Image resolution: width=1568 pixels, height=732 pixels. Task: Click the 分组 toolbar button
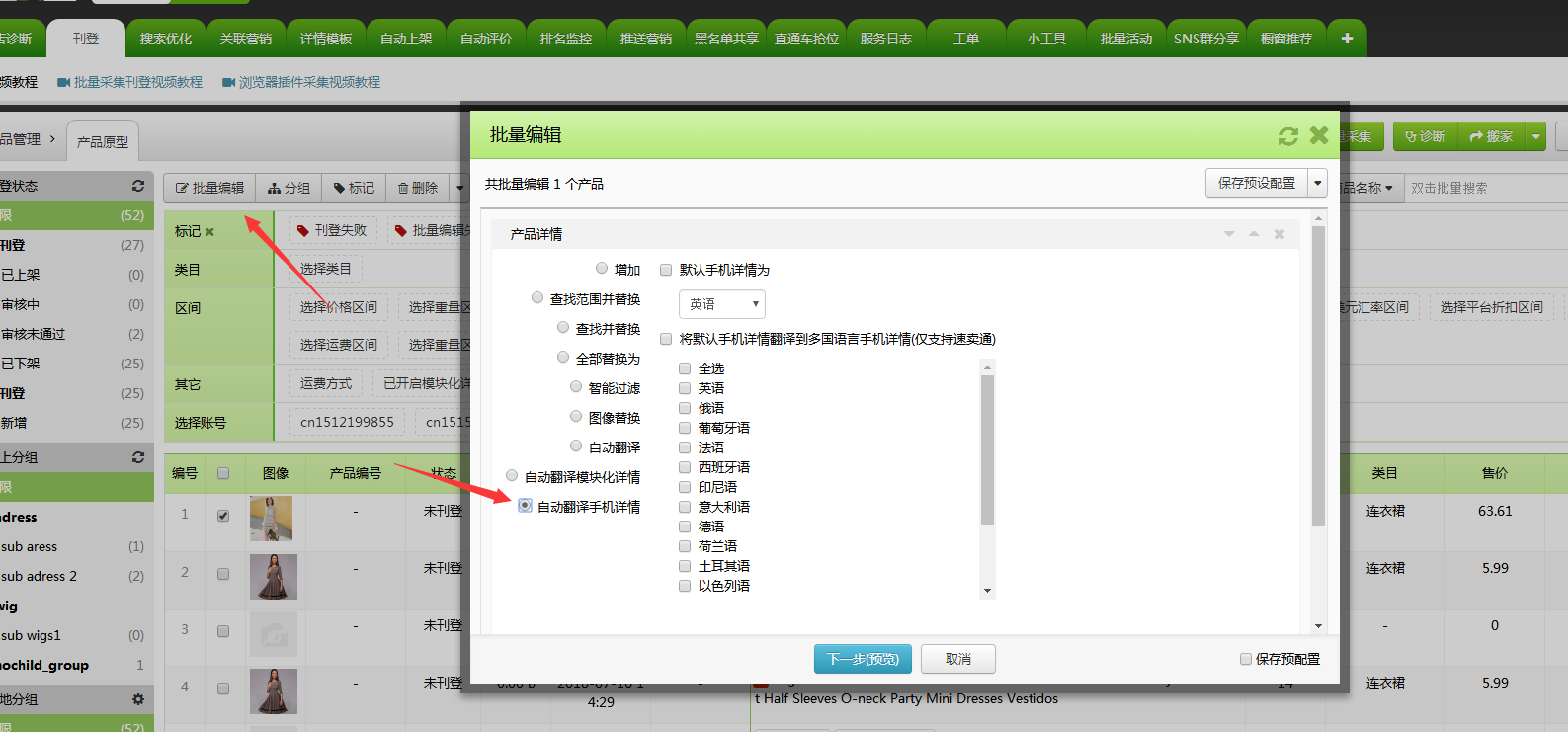click(x=289, y=188)
